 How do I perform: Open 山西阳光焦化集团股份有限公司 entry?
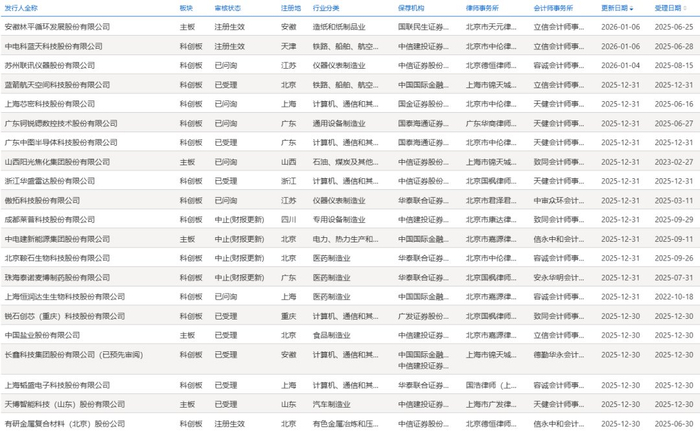57,162
